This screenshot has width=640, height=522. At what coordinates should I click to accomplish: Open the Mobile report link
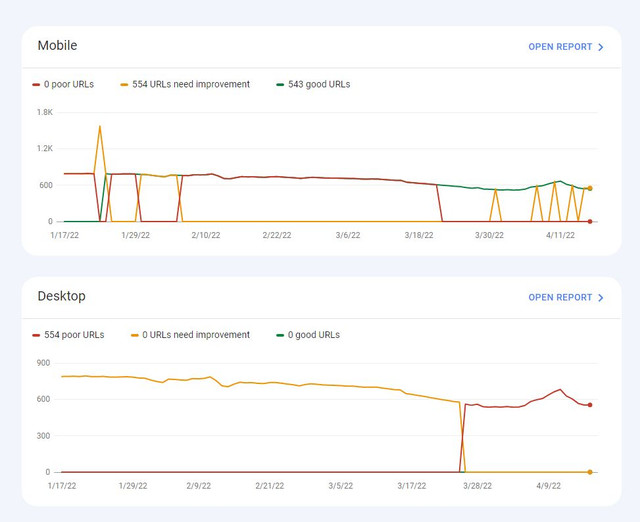click(566, 47)
